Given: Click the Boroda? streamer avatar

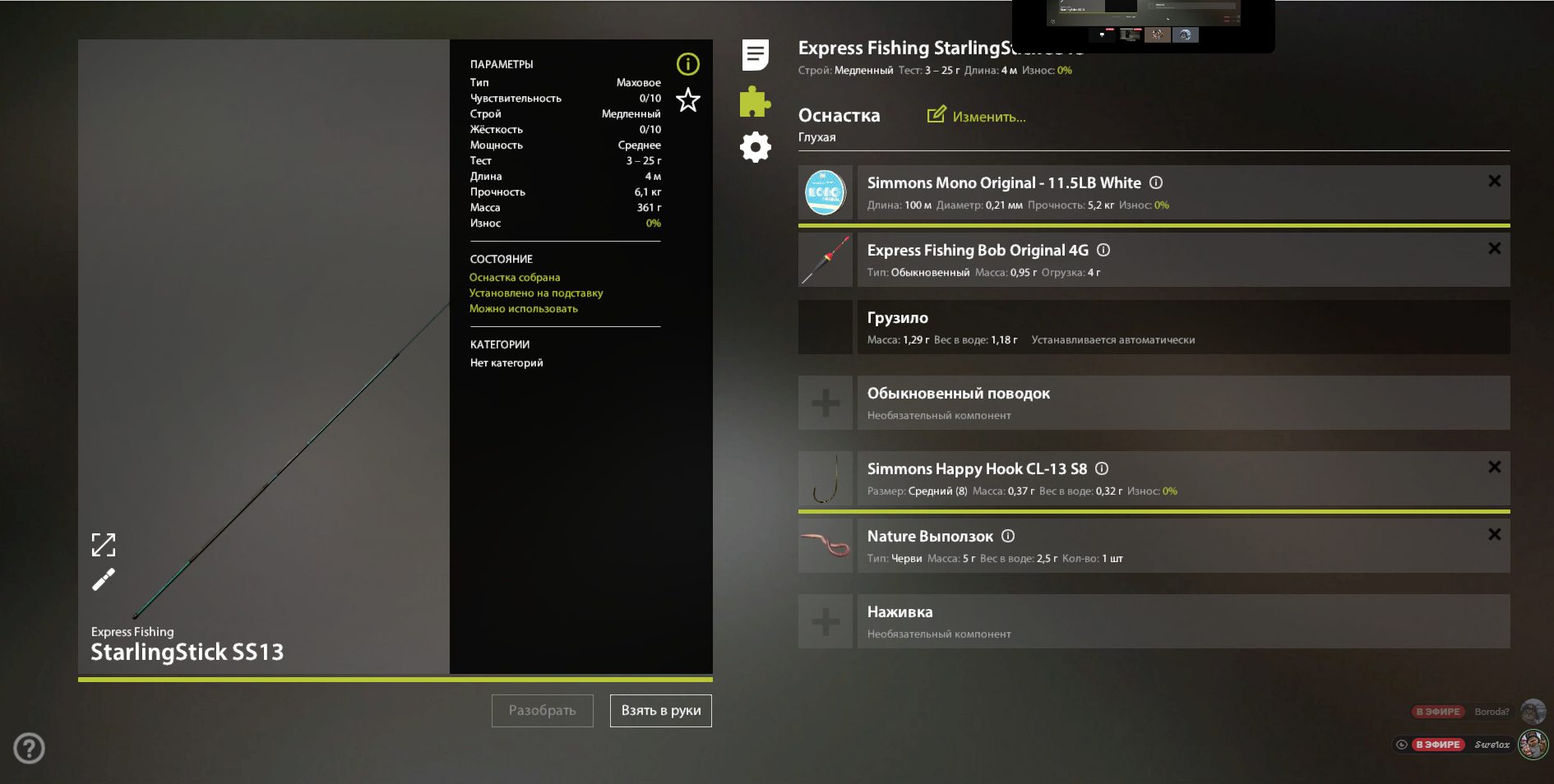Looking at the screenshot, I should [x=1533, y=712].
